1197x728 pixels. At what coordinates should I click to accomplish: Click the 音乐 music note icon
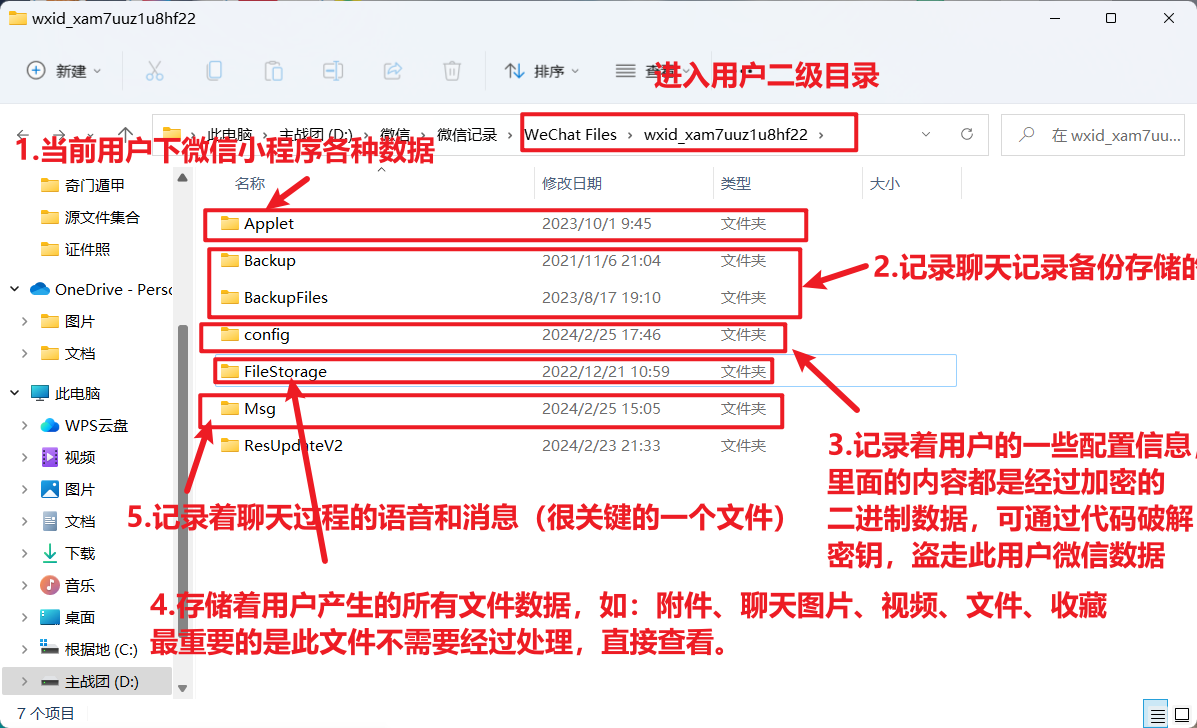click(x=50, y=585)
